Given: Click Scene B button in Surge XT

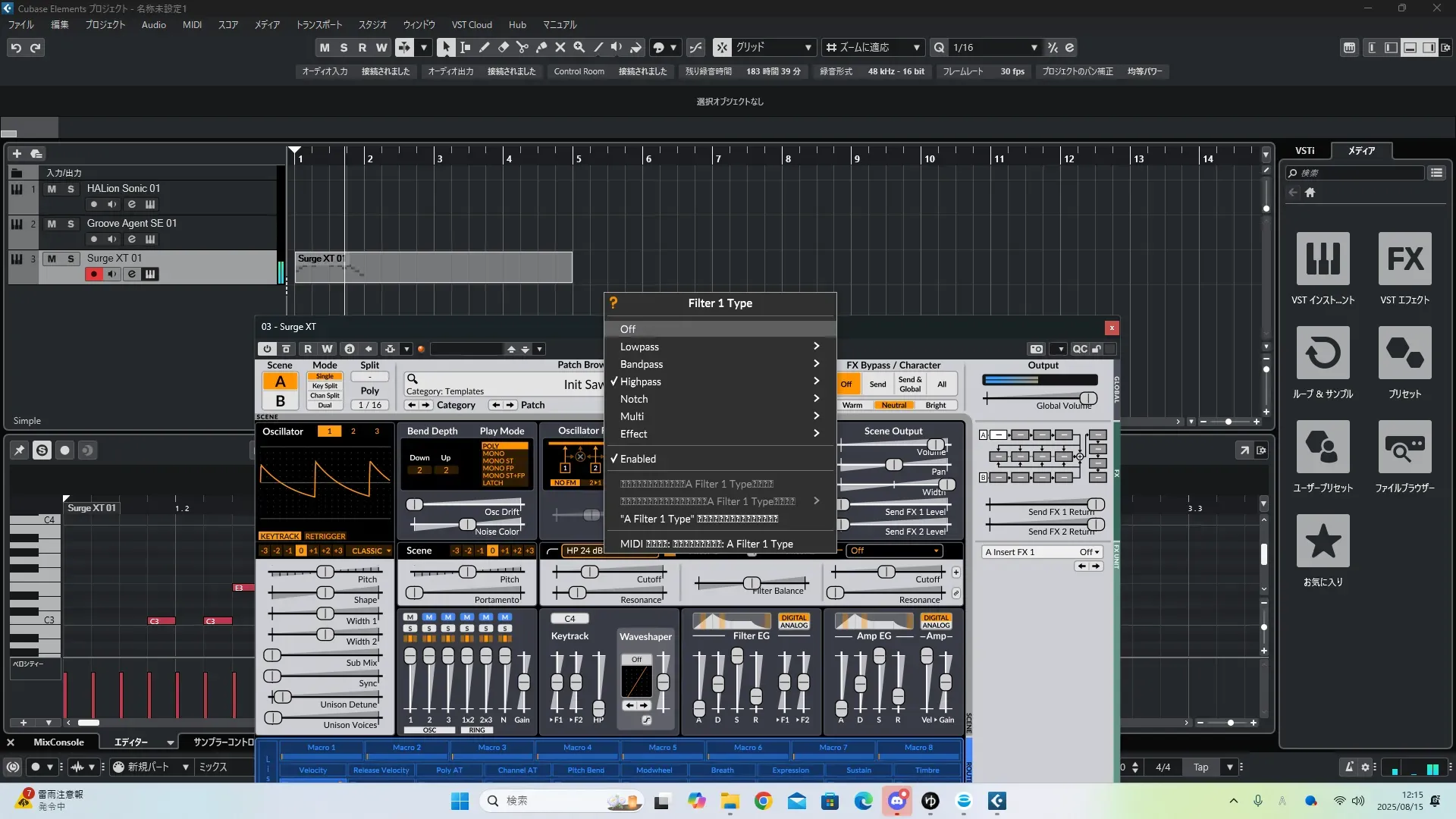Looking at the screenshot, I should tap(281, 401).
